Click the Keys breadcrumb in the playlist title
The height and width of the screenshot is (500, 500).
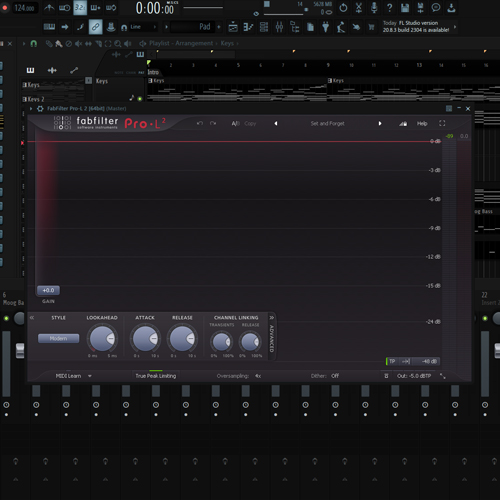pyautogui.click(x=227, y=43)
